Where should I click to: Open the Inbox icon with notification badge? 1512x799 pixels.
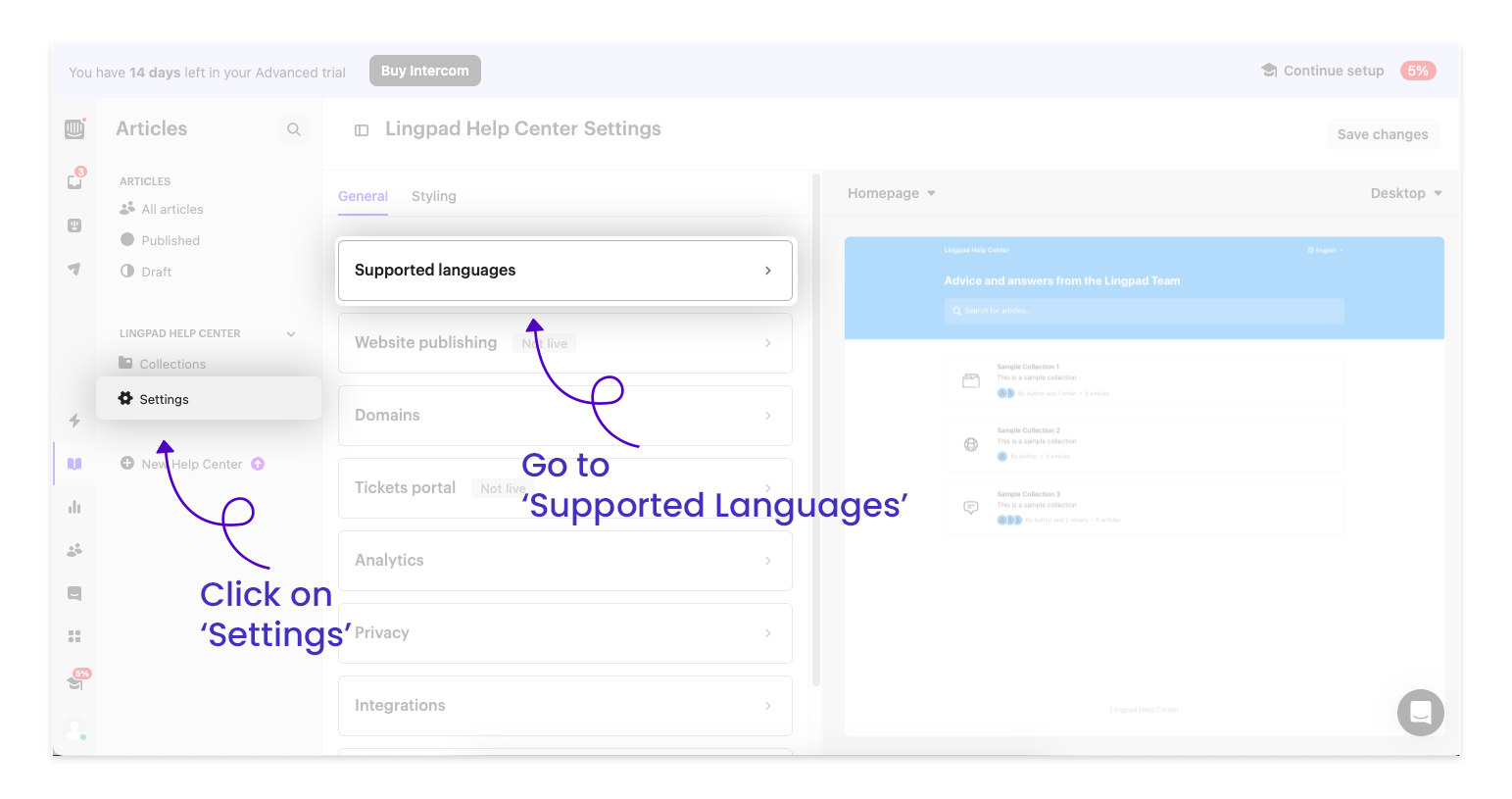pos(75,181)
